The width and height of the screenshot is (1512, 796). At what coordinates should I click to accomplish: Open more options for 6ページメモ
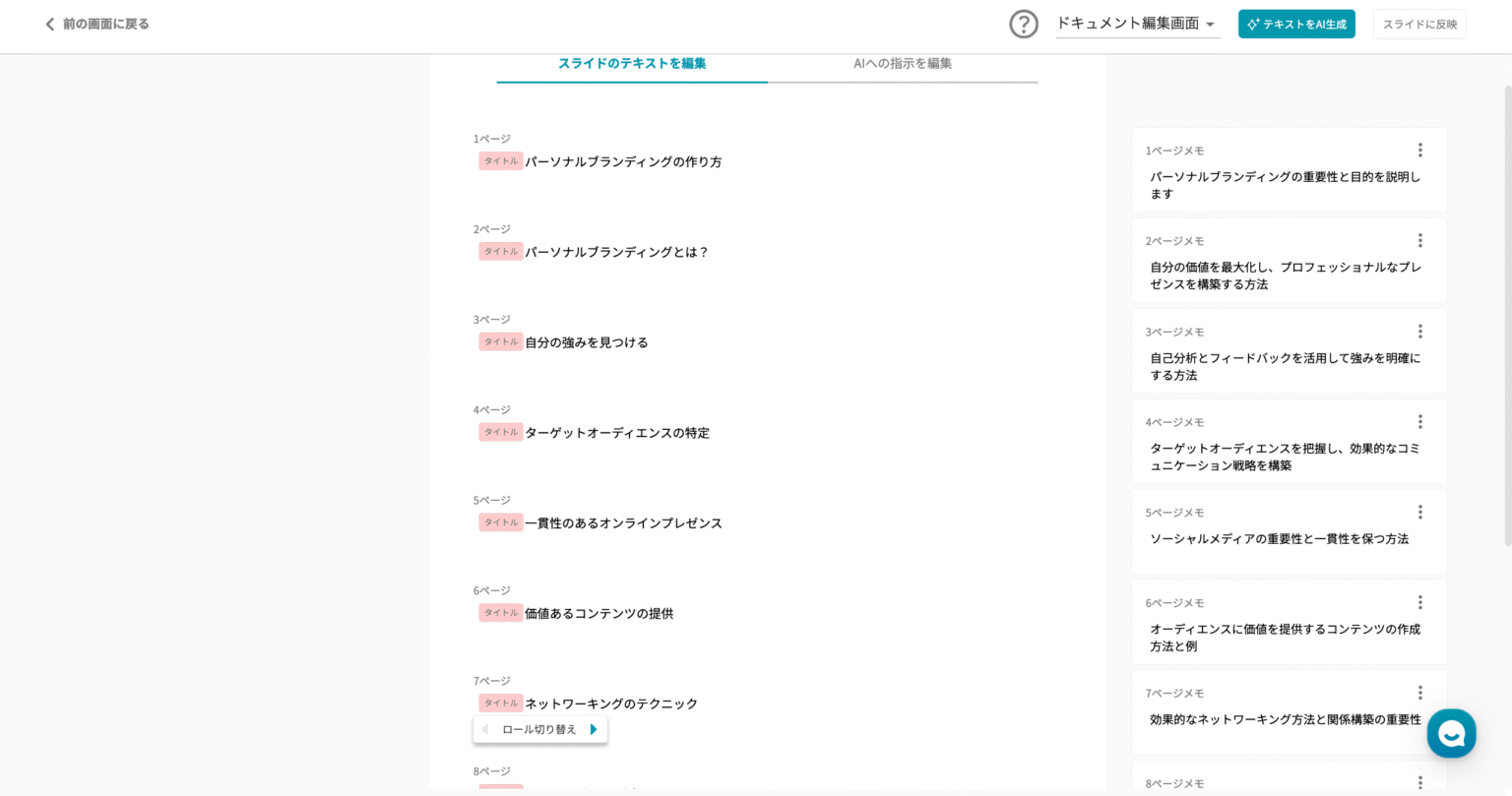click(x=1419, y=602)
